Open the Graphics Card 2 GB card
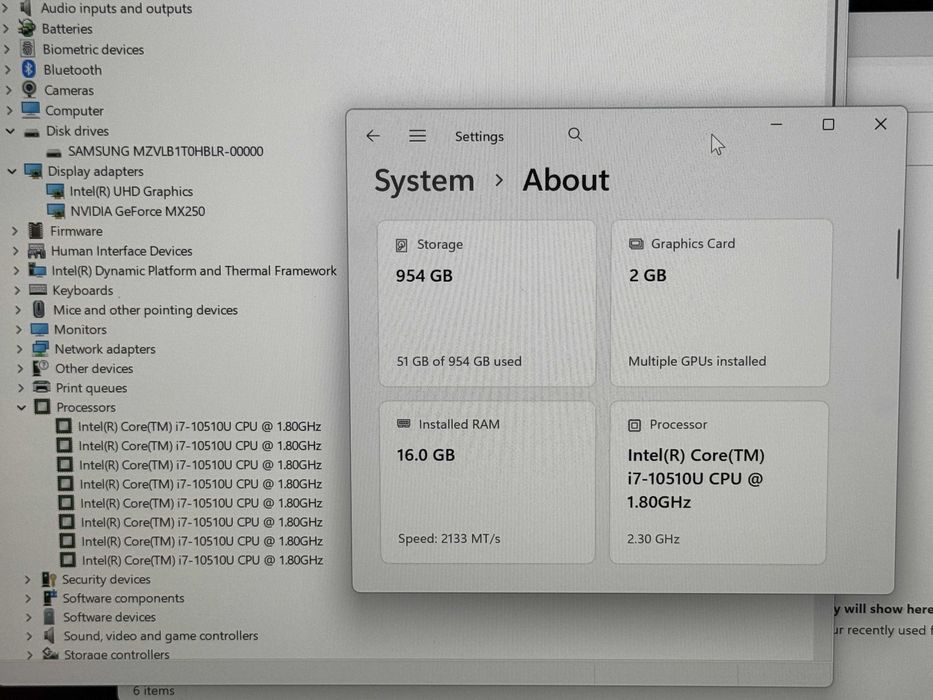This screenshot has height=700, width=933. point(721,303)
